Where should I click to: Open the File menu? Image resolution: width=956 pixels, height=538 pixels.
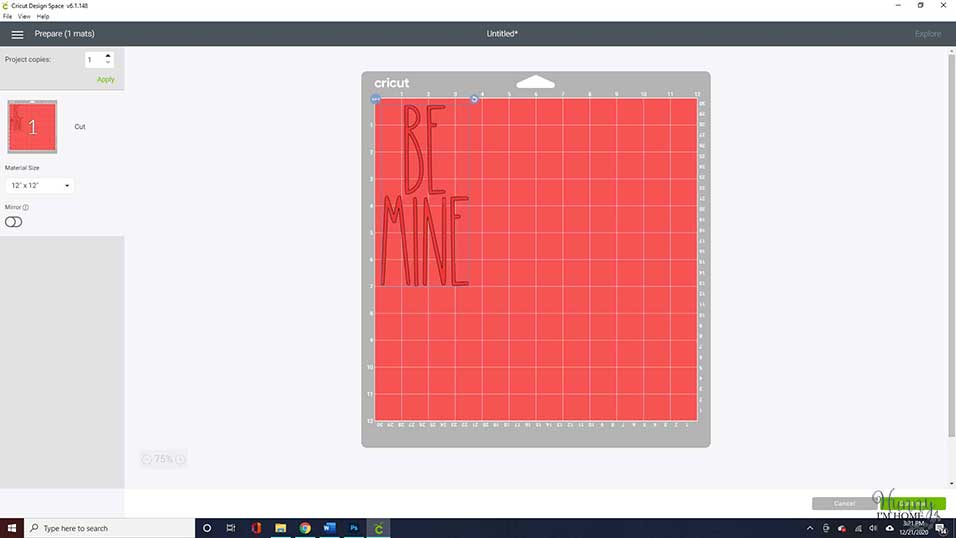[7, 16]
